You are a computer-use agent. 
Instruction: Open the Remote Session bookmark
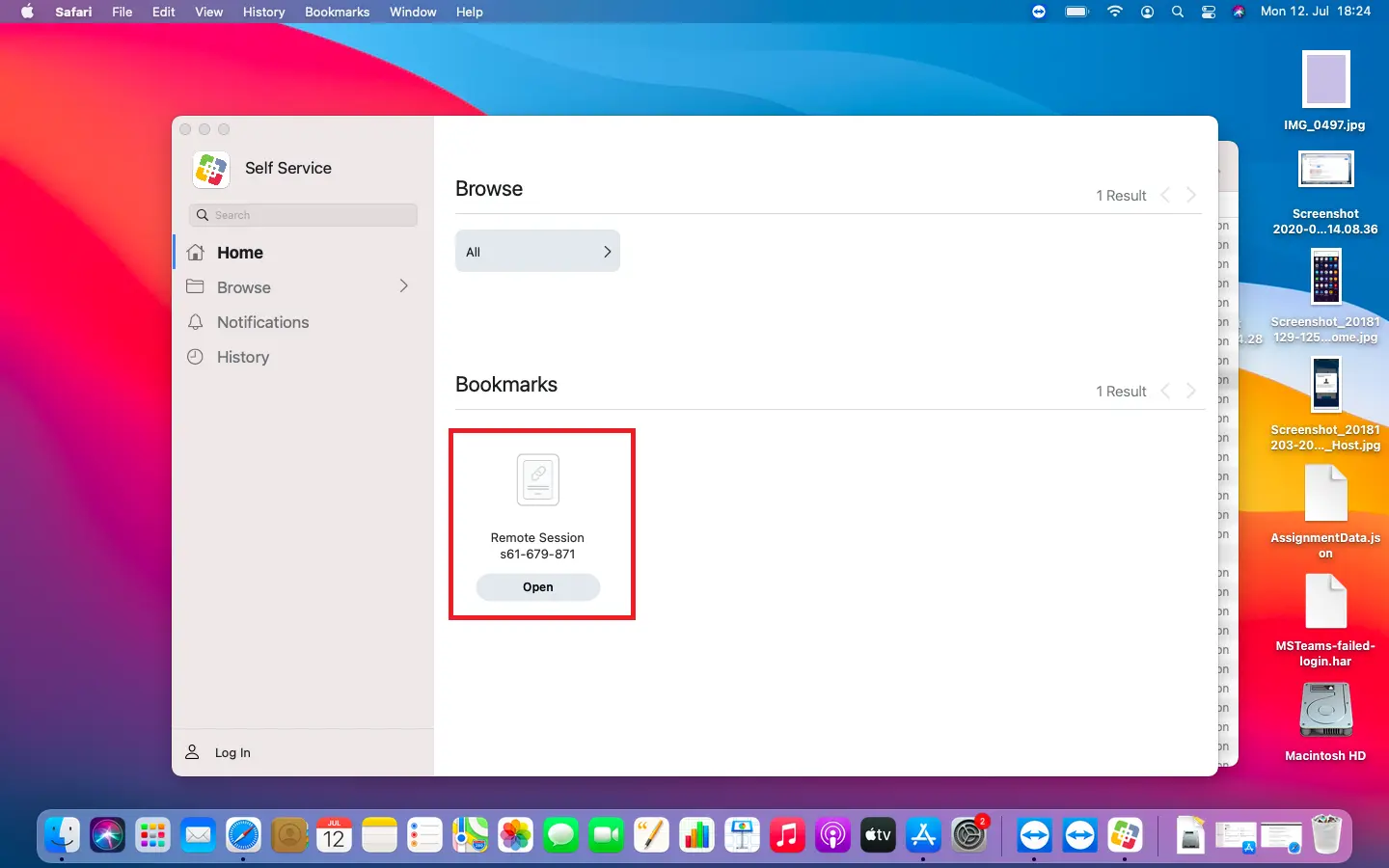click(538, 587)
